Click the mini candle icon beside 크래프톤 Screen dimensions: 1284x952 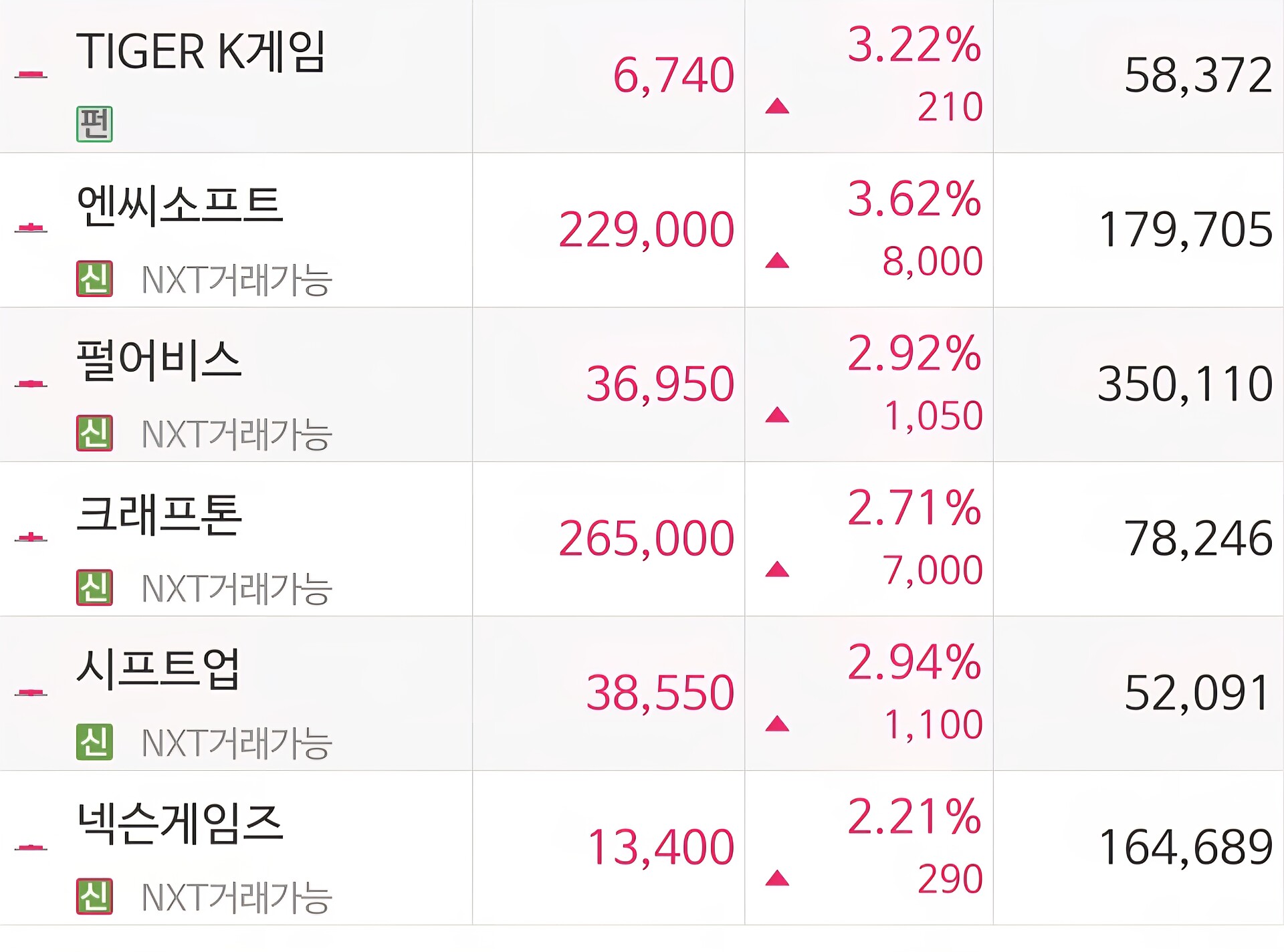pyautogui.click(x=31, y=538)
